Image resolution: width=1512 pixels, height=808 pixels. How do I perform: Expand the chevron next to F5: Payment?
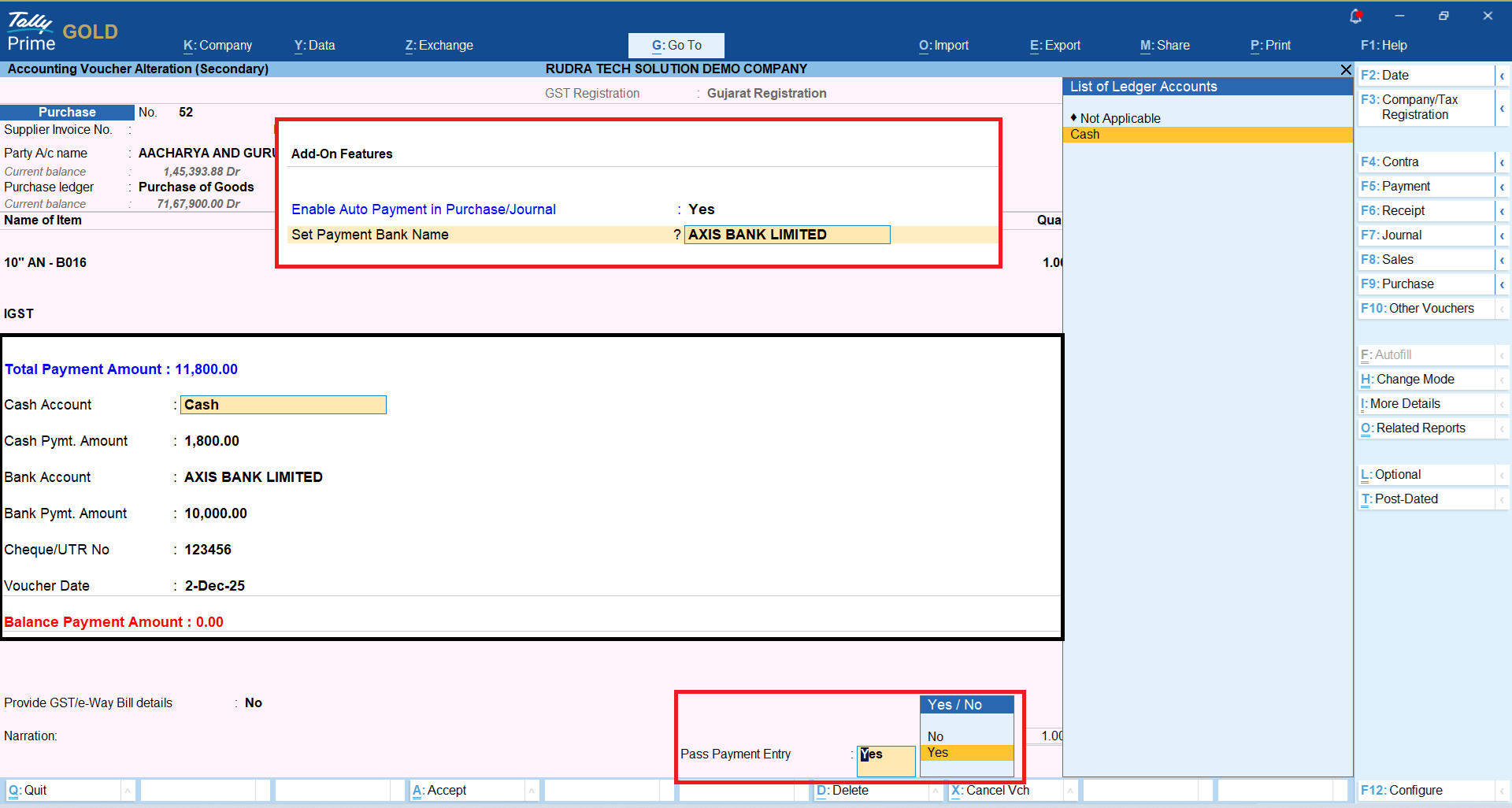1502,187
